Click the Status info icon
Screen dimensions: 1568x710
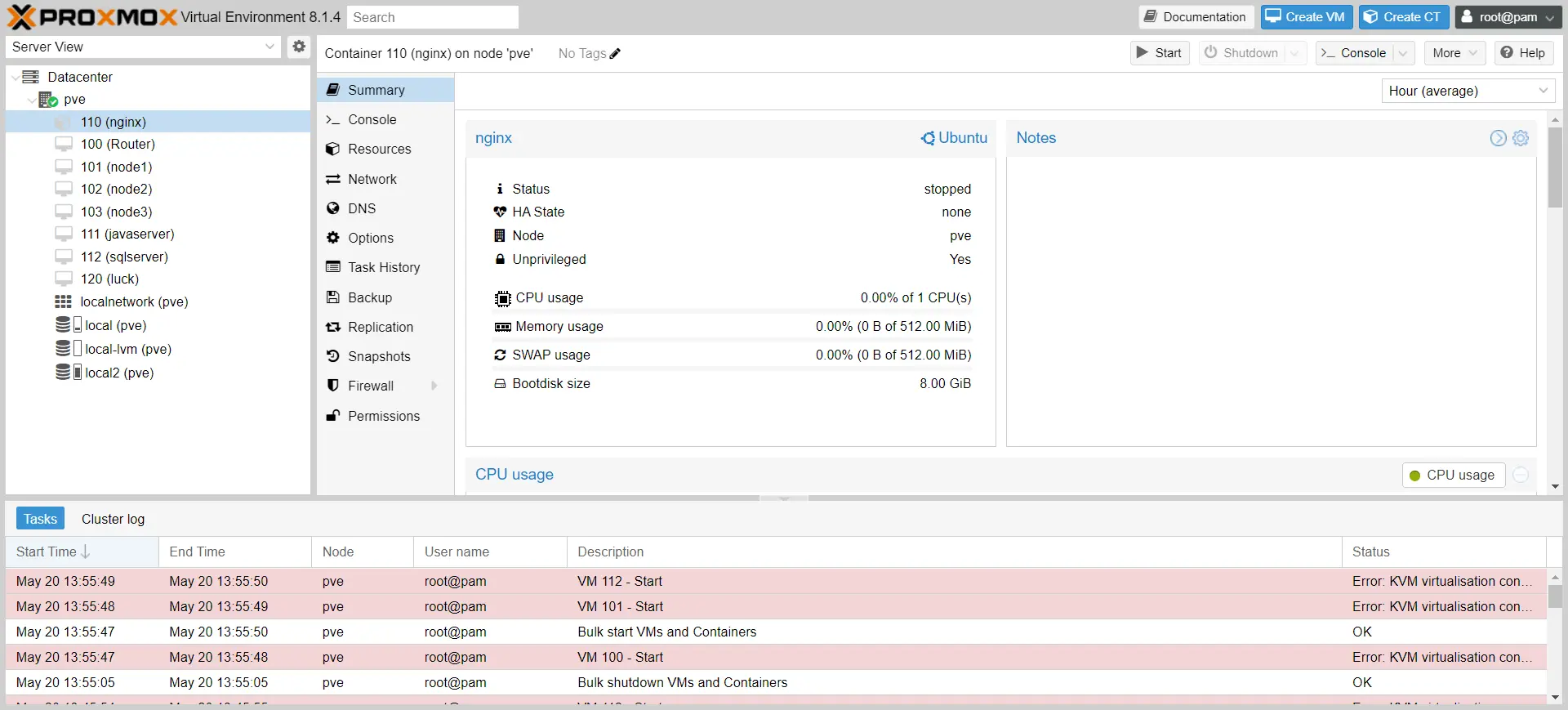(500, 189)
